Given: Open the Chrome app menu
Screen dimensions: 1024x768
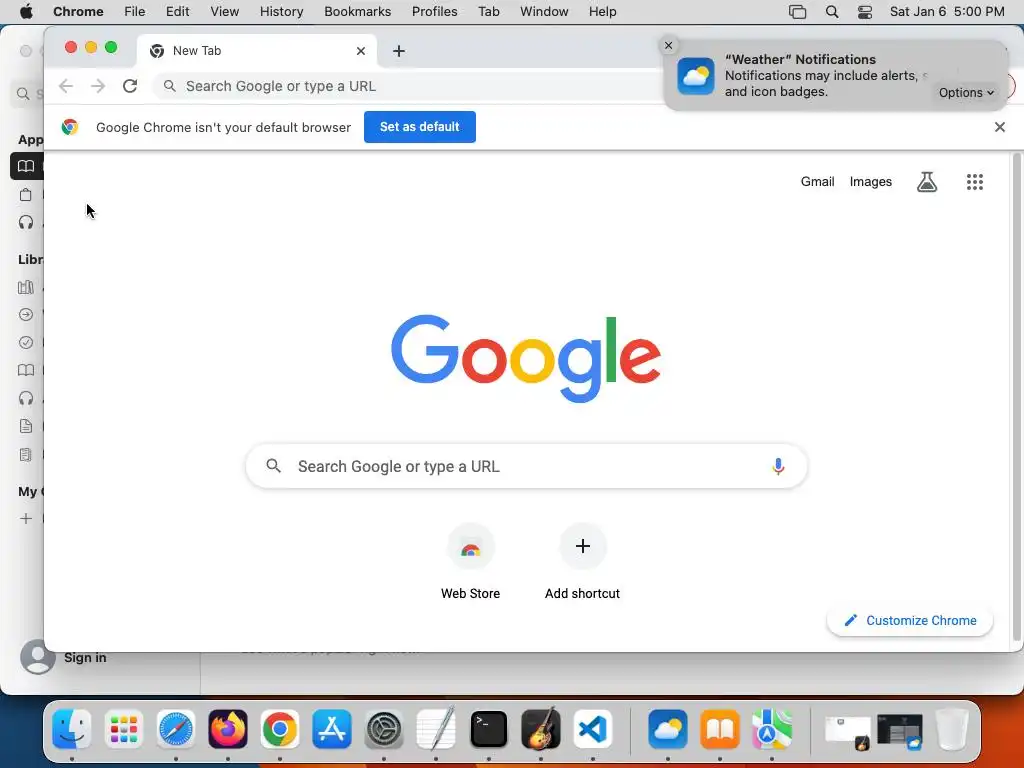Looking at the screenshot, I should [x=78, y=12].
